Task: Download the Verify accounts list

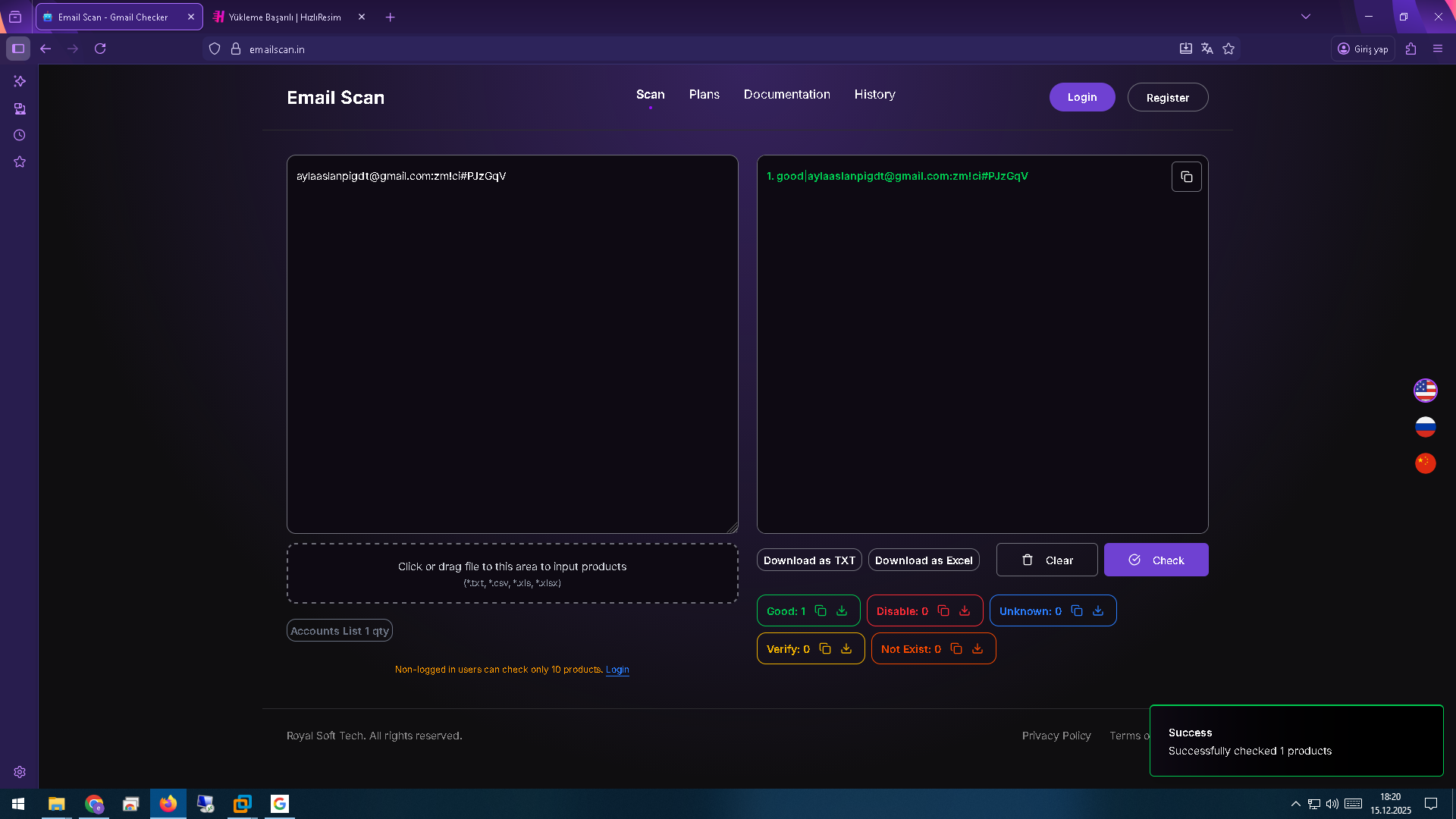Action: click(846, 648)
